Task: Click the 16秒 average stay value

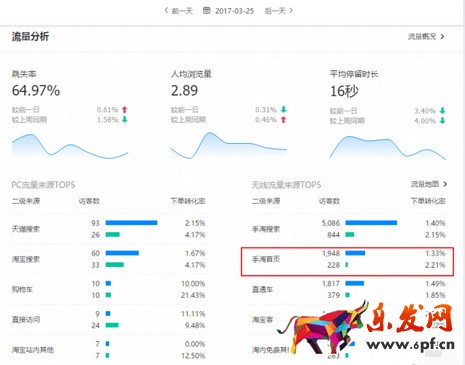Action: pyautogui.click(x=344, y=91)
